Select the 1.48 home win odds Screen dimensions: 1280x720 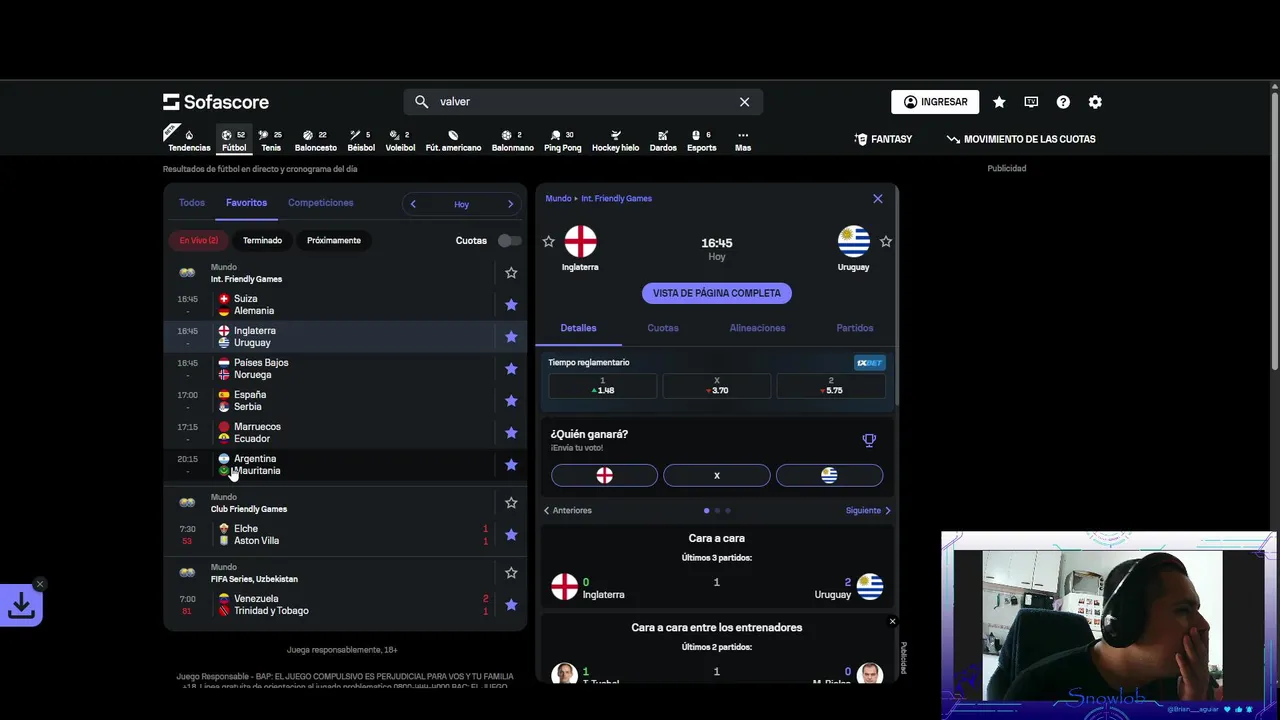pyautogui.click(x=603, y=386)
